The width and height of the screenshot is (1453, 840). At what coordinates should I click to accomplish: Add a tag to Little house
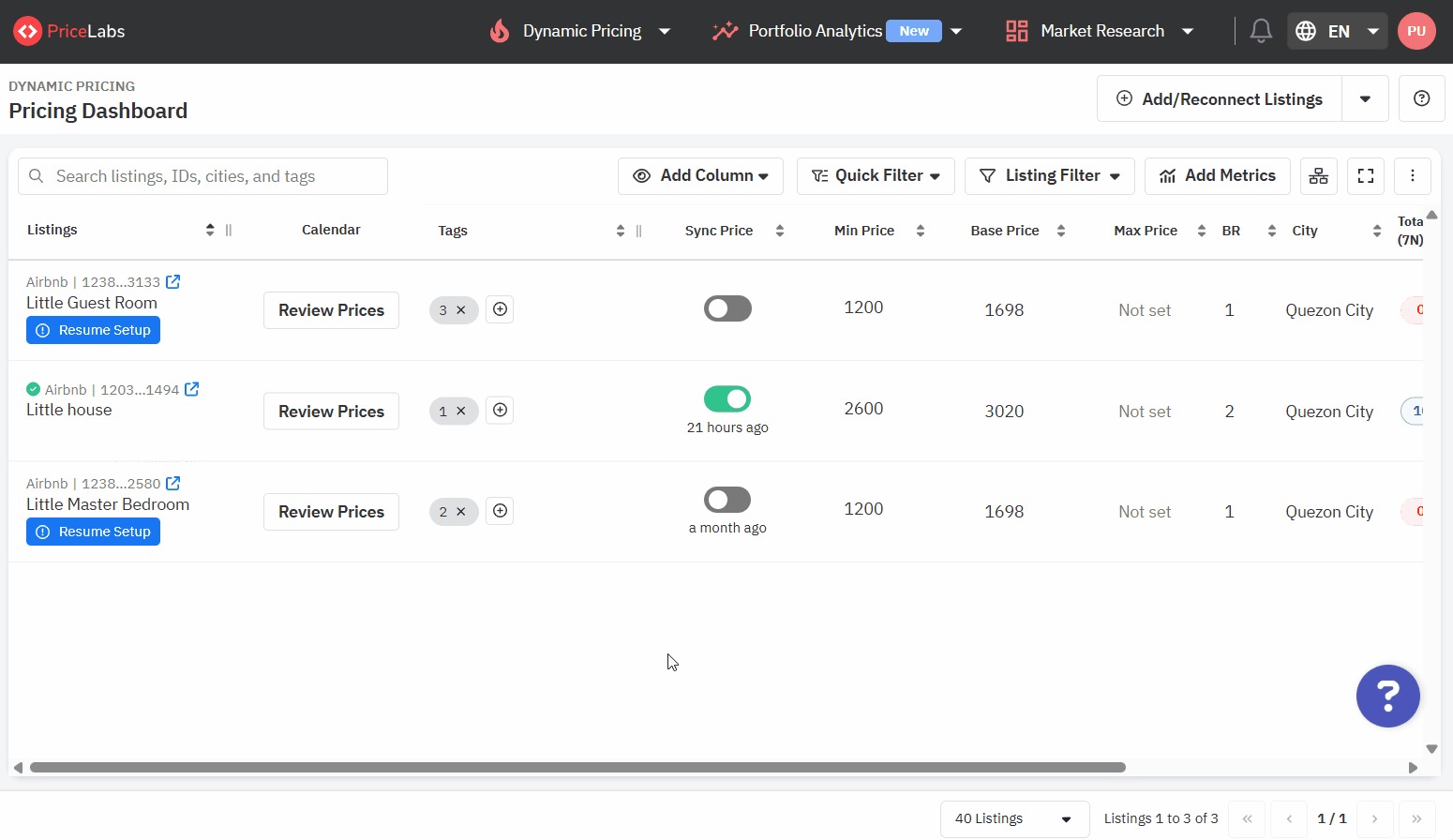[x=501, y=410]
